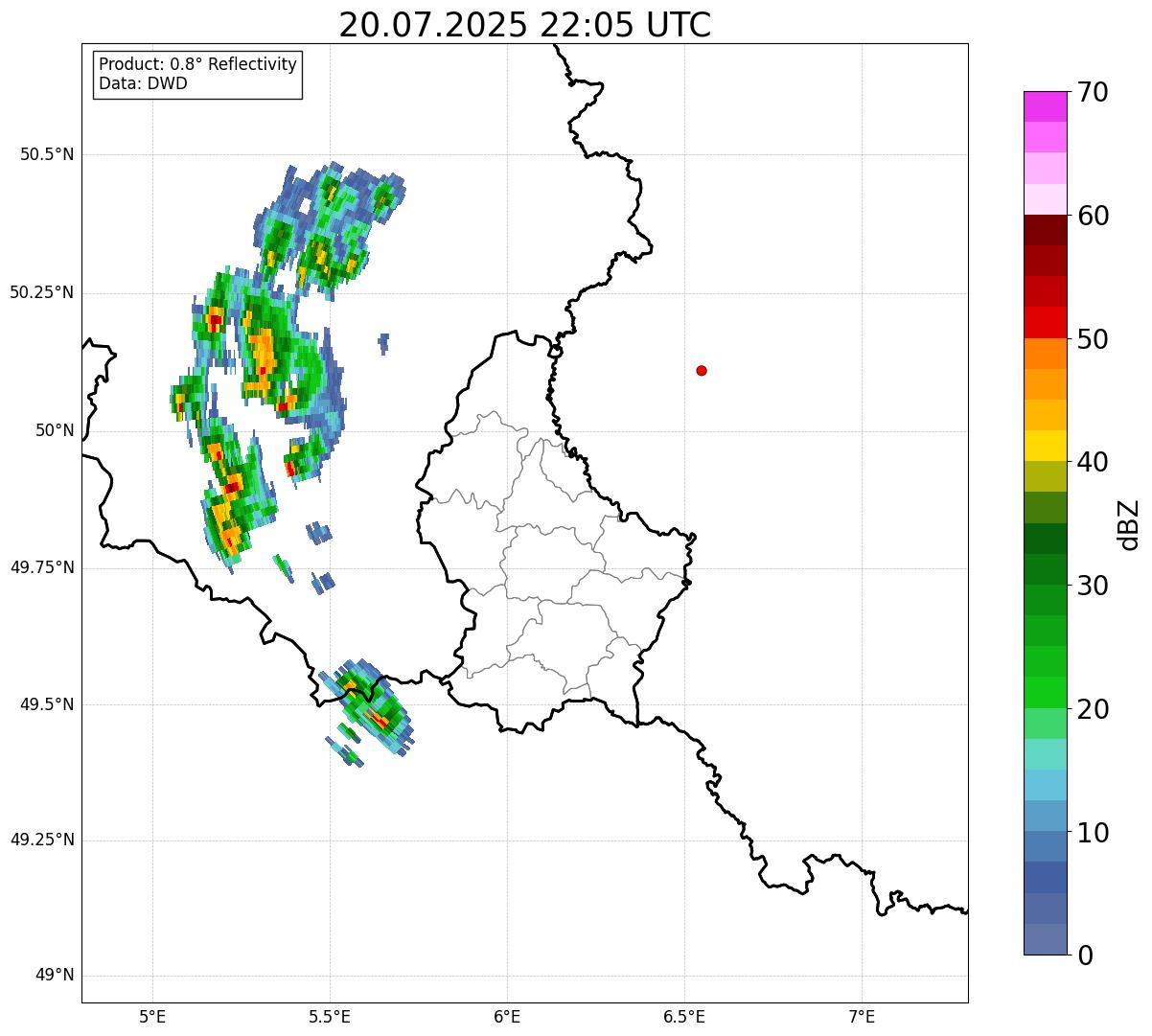1152x1036 pixels.
Task: Click the 6.5°E longitude label
Action: coord(684,1016)
